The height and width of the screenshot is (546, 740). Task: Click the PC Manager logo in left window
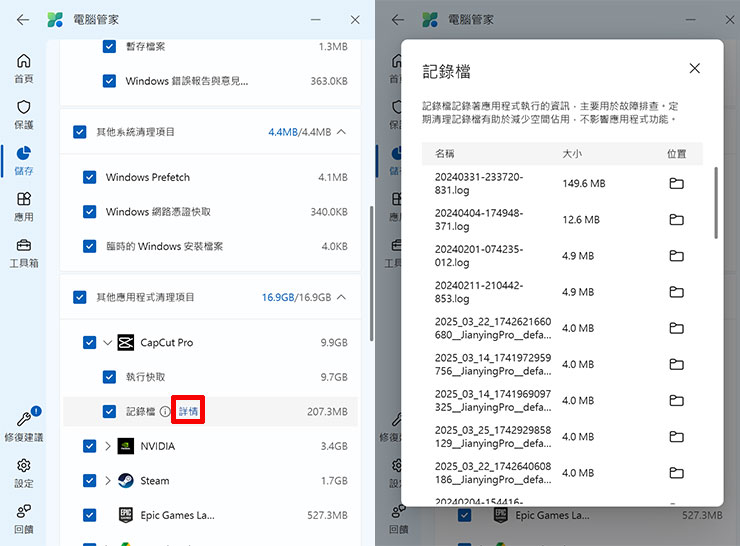tap(55, 20)
